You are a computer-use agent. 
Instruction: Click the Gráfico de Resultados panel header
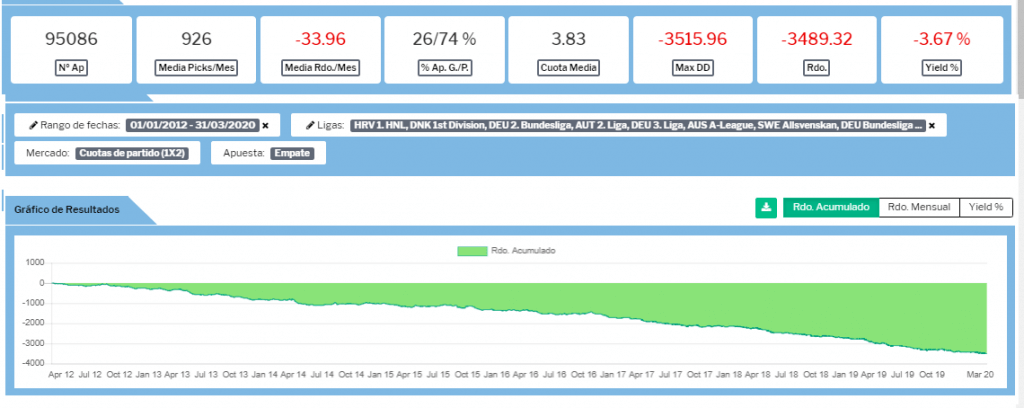pyautogui.click(x=67, y=210)
